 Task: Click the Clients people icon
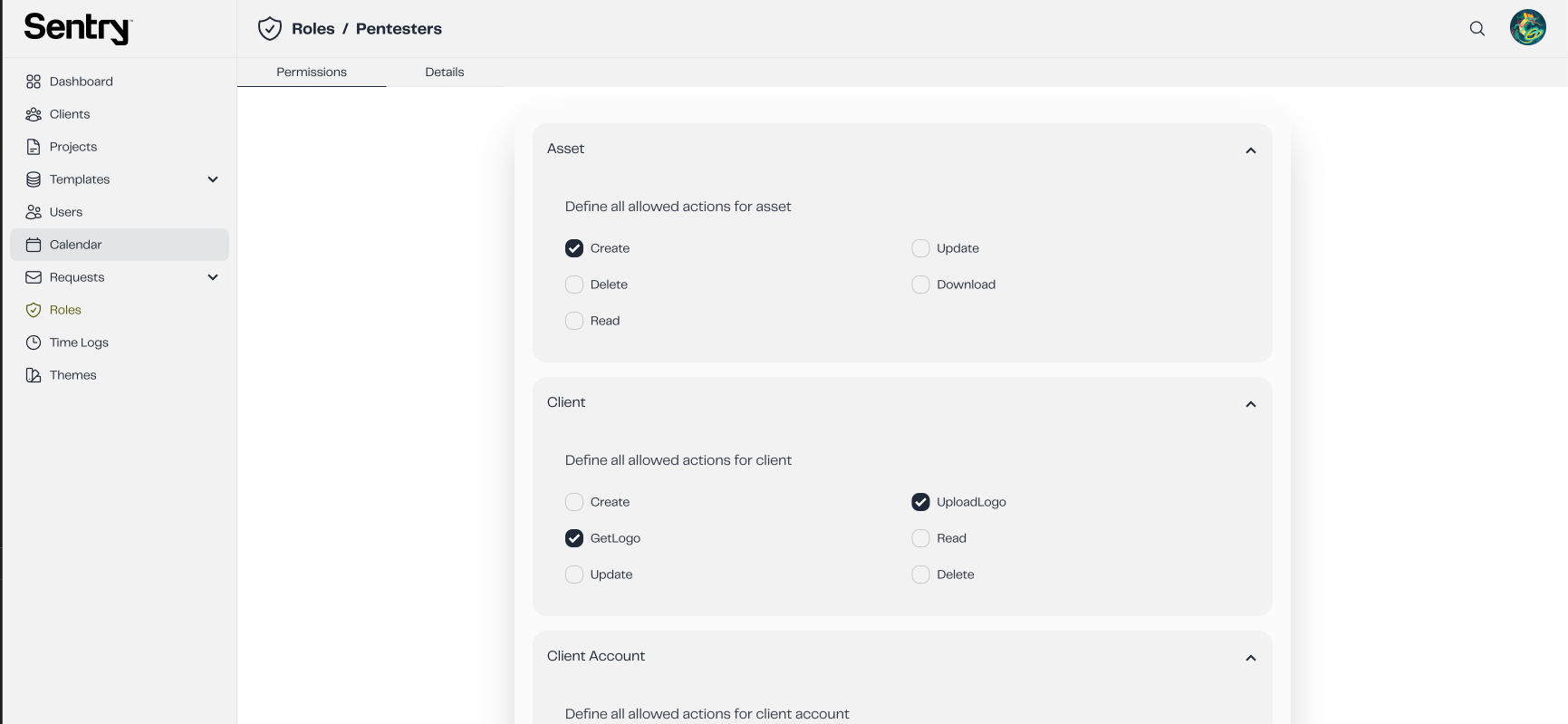34,114
